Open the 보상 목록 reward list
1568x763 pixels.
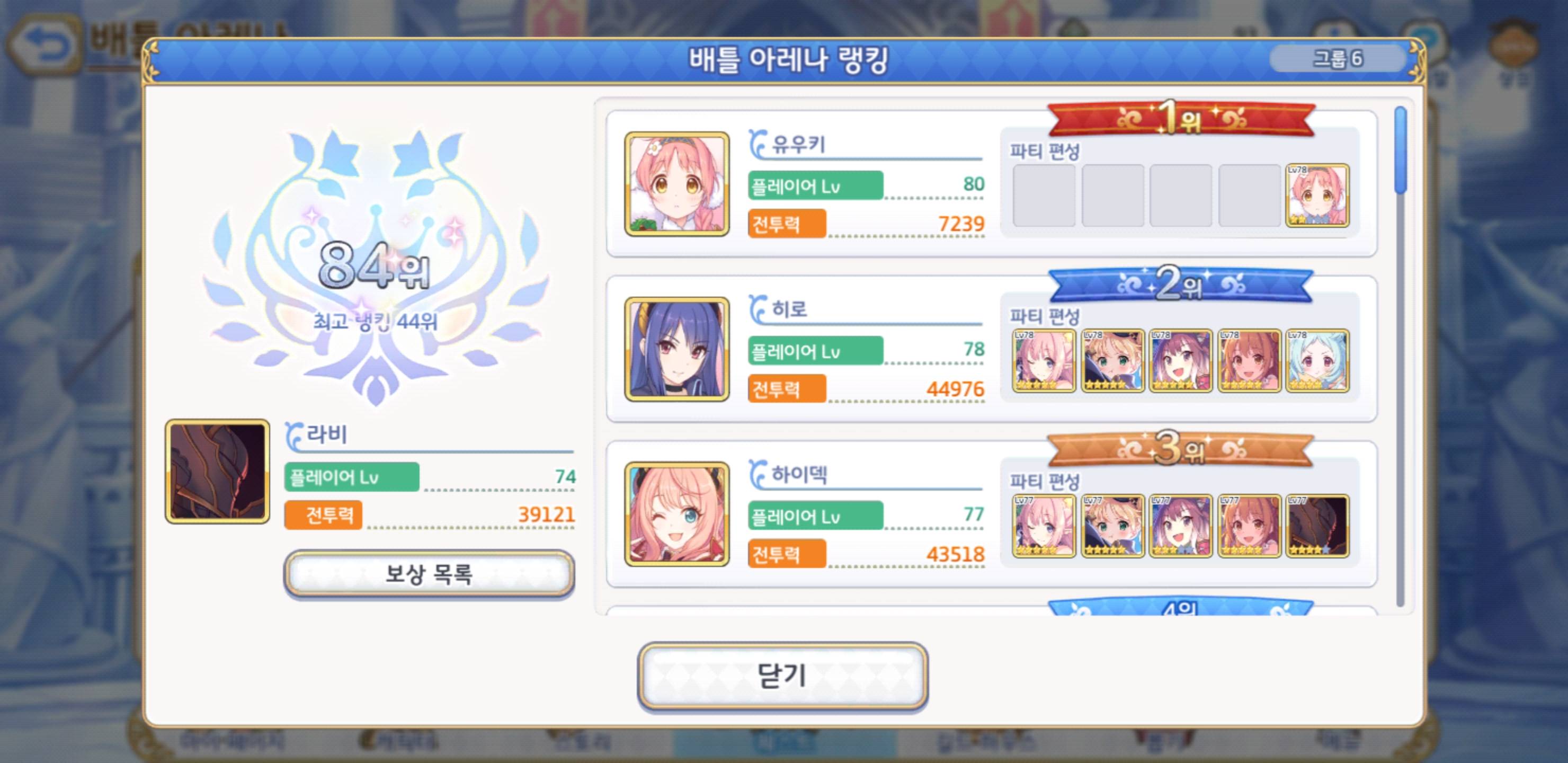[x=429, y=574]
